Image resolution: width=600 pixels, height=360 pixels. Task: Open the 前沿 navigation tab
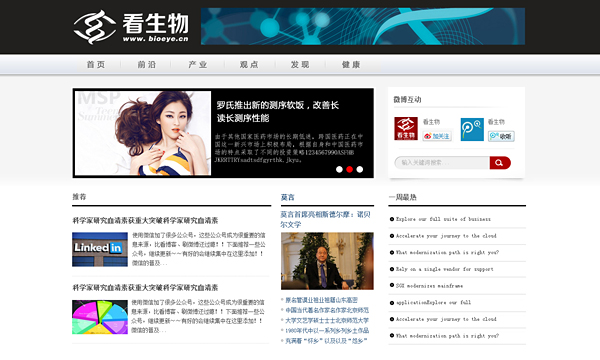pos(147,65)
